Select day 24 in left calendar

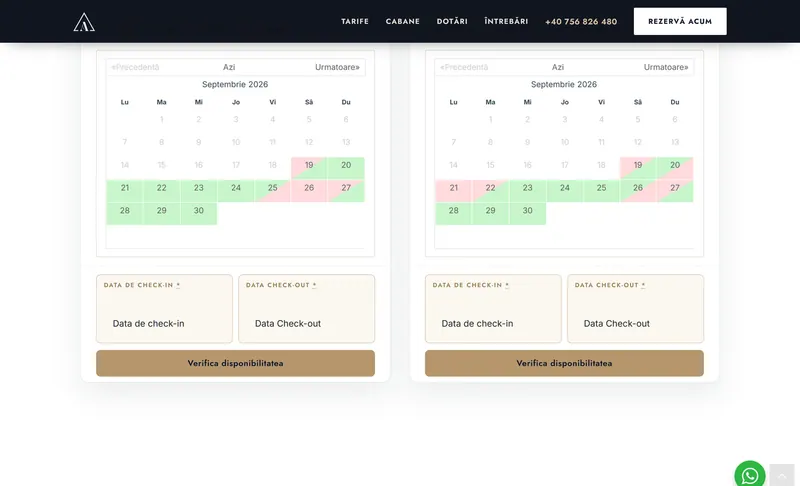click(x=236, y=191)
